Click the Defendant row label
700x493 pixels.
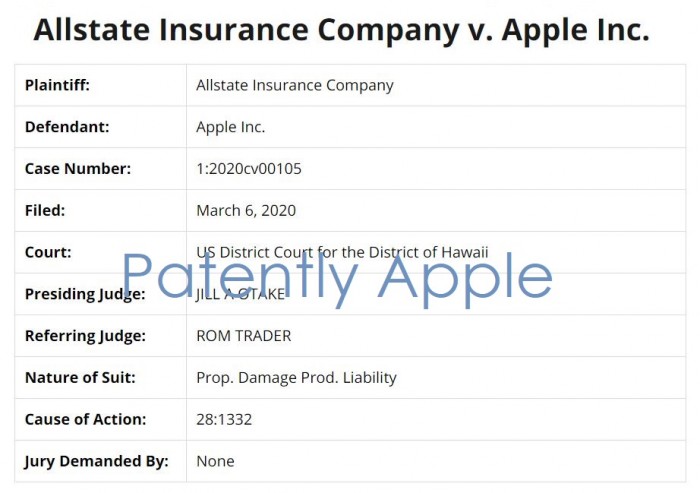click(x=67, y=127)
